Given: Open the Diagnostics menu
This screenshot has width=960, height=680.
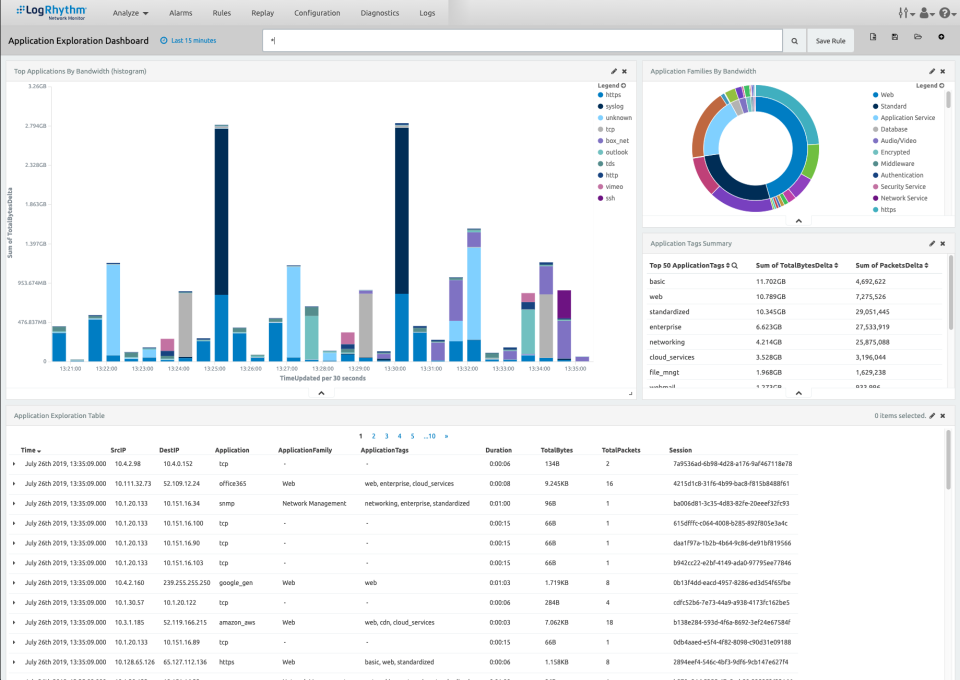Looking at the screenshot, I should tap(380, 13).
